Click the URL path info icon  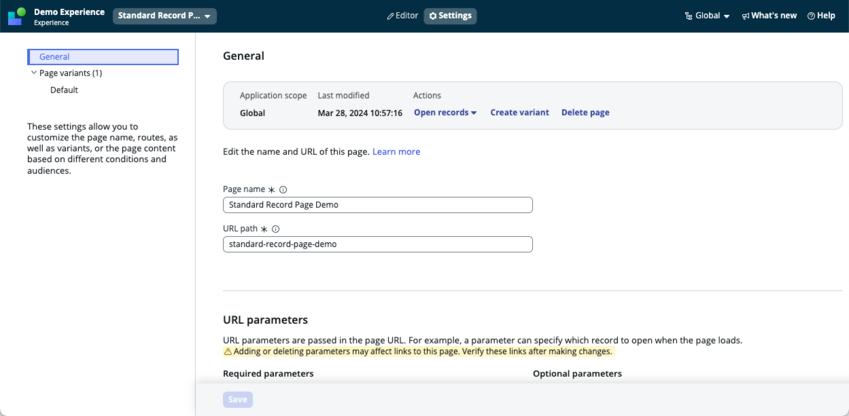click(276, 229)
